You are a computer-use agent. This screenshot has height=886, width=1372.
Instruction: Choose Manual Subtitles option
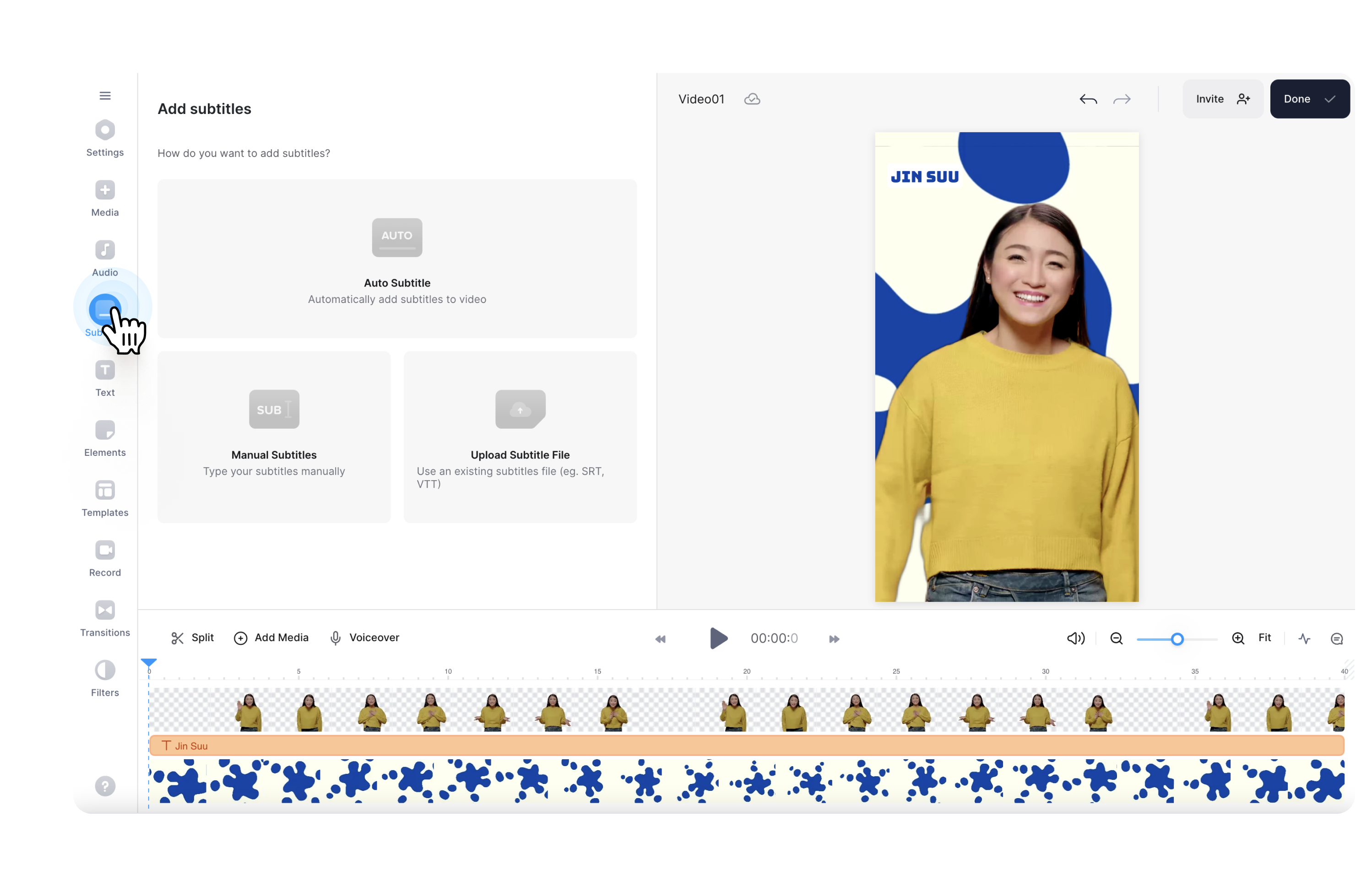[x=274, y=437]
